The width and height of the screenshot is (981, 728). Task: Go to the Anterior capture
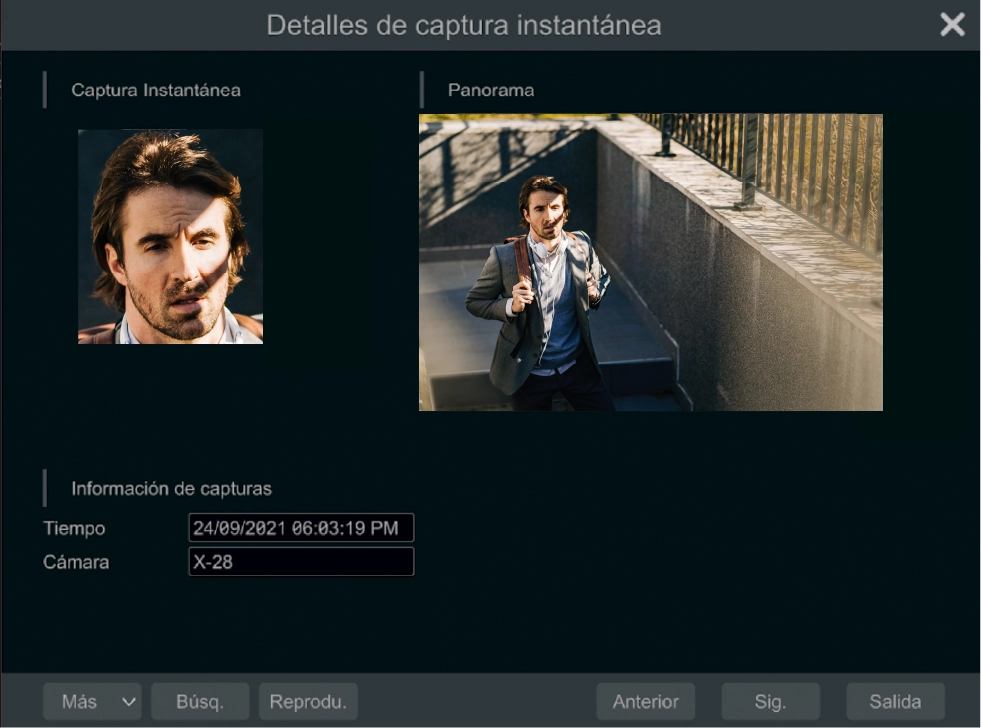coord(646,702)
